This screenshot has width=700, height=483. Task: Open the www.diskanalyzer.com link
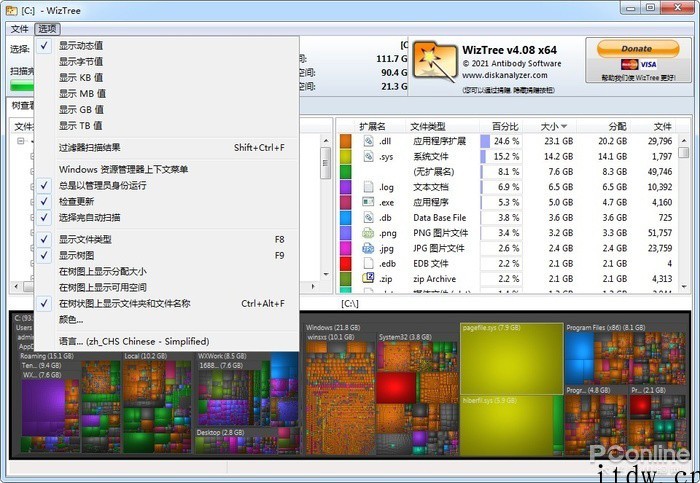pyautogui.click(x=504, y=75)
